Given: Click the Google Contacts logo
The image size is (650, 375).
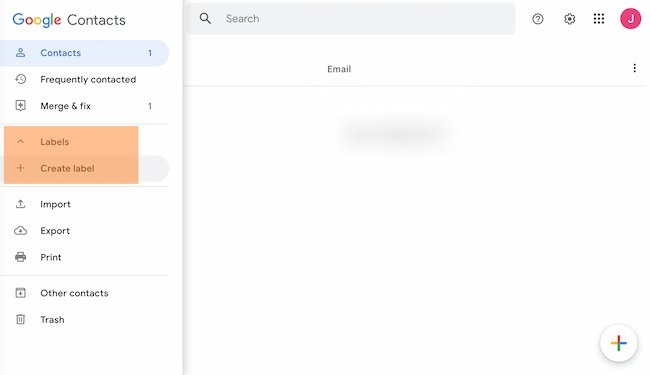Looking at the screenshot, I should (x=69, y=19).
